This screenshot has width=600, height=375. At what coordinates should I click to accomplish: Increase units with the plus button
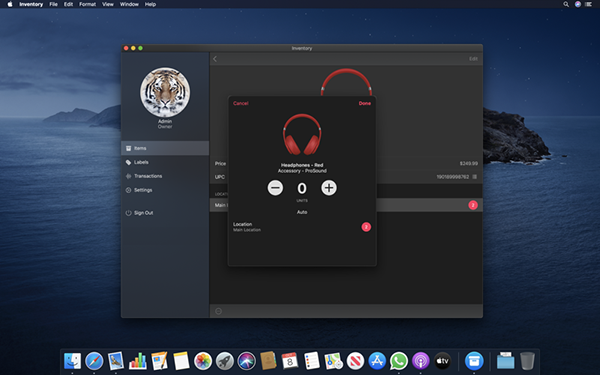pos(329,188)
